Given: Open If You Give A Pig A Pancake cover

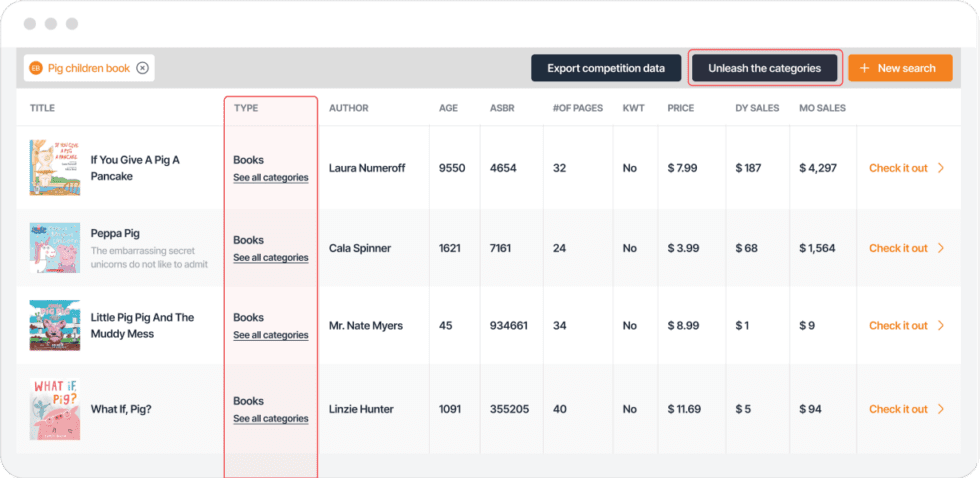Looking at the screenshot, I should pyautogui.click(x=54, y=168).
